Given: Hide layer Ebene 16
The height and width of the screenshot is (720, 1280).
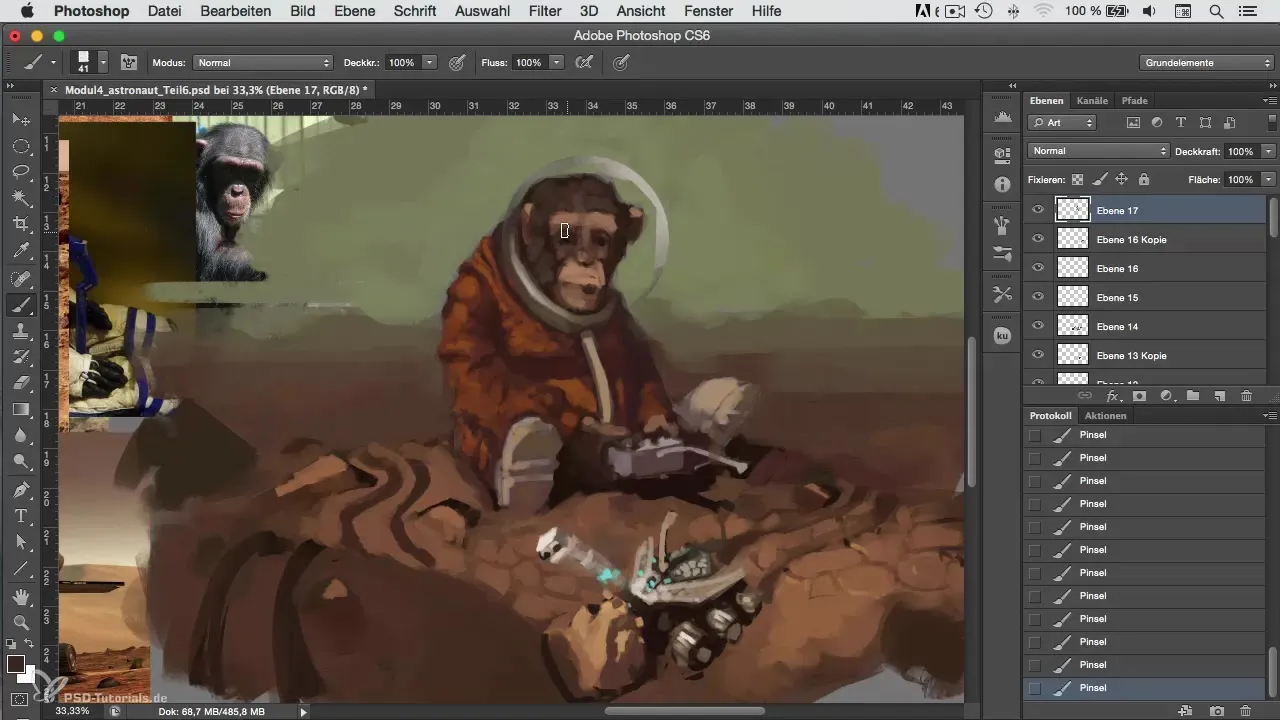Looking at the screenshot, I should coord(1038,268).
